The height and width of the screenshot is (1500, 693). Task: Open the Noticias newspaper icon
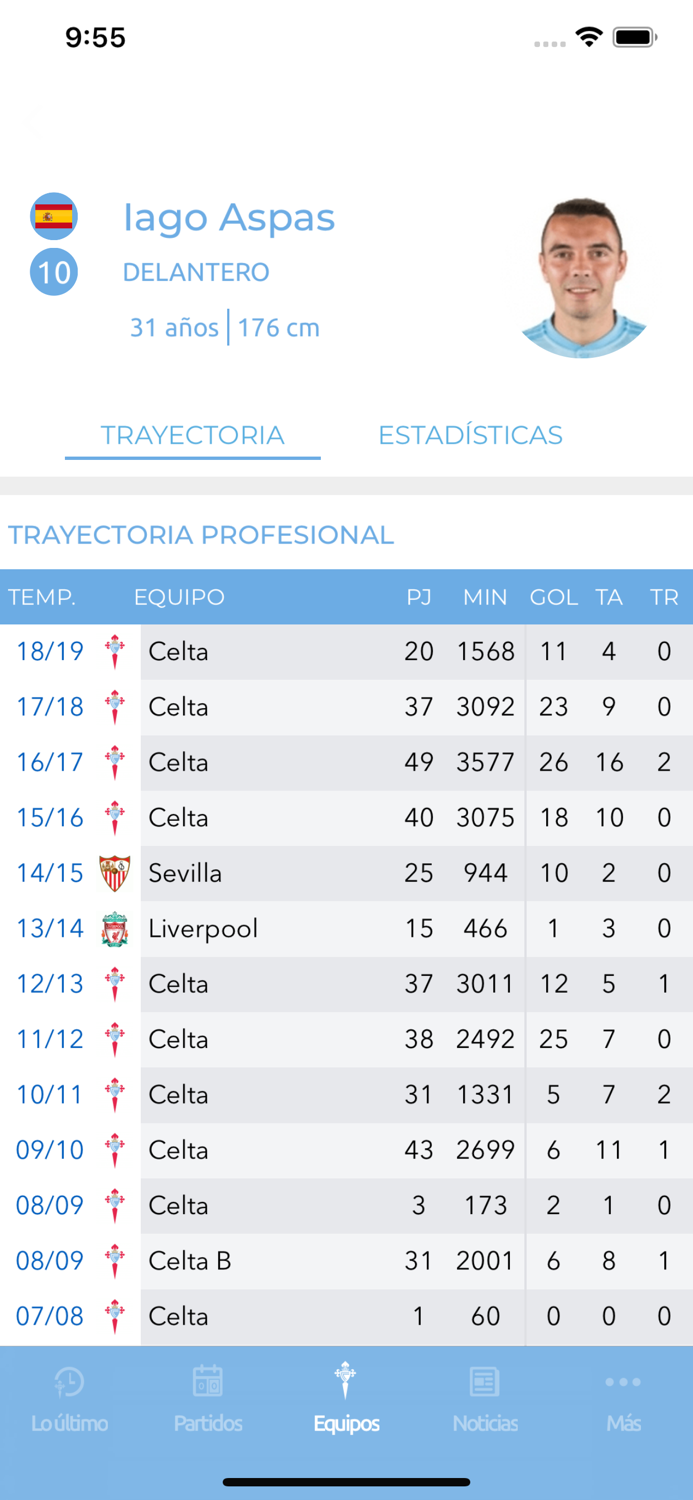coord(485,1381)
